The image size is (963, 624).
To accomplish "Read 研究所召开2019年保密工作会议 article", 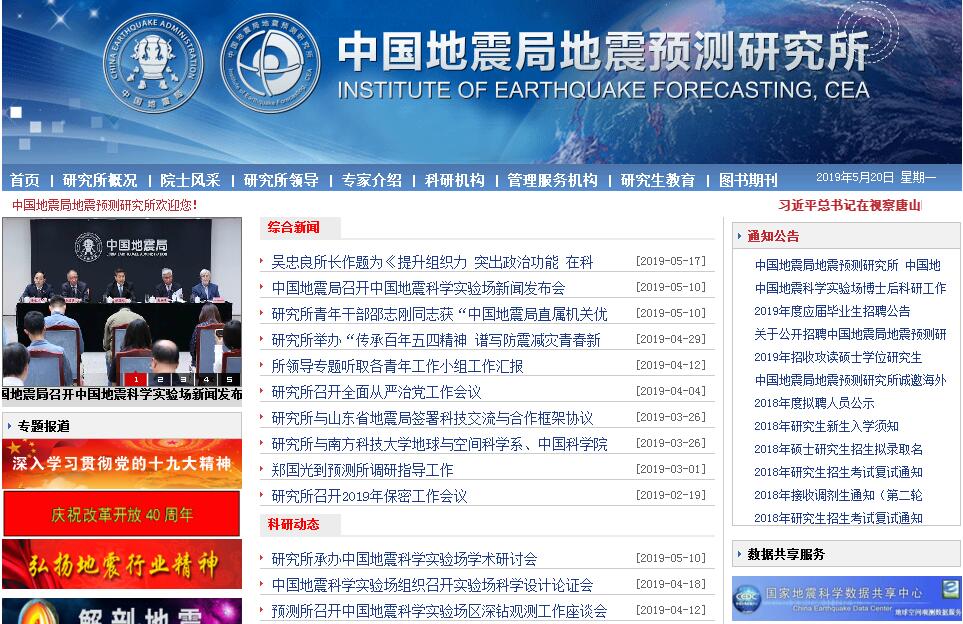I will point(369,496).
